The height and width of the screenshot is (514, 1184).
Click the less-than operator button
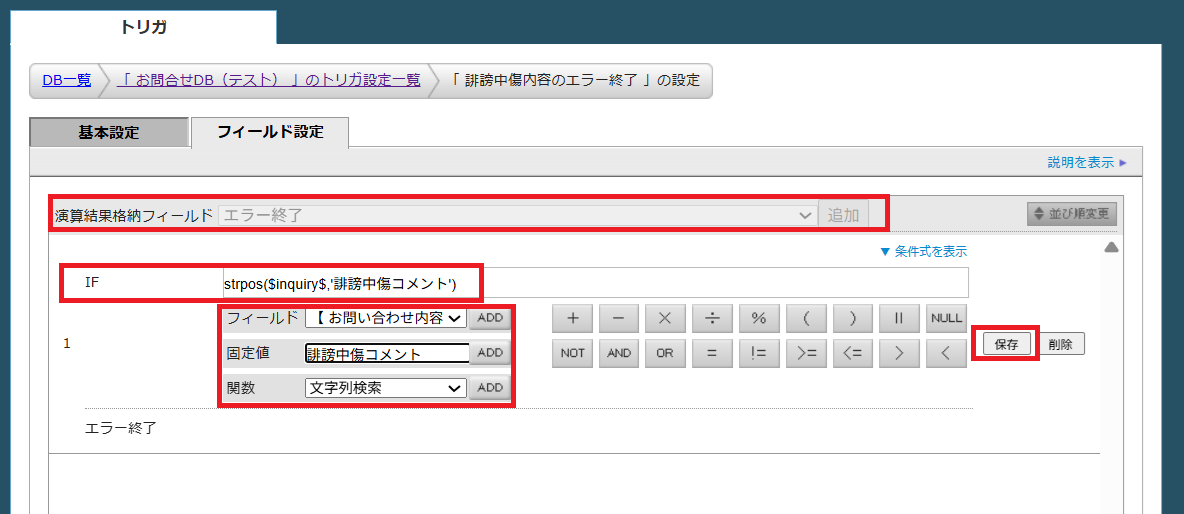click(946, 353)
